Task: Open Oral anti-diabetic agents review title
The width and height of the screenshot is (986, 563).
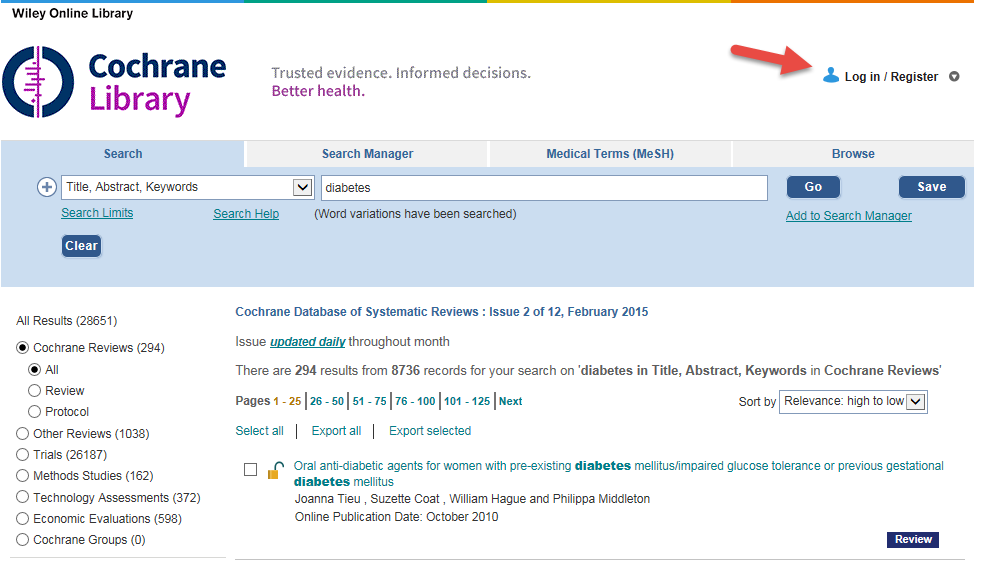Action: 618,474
